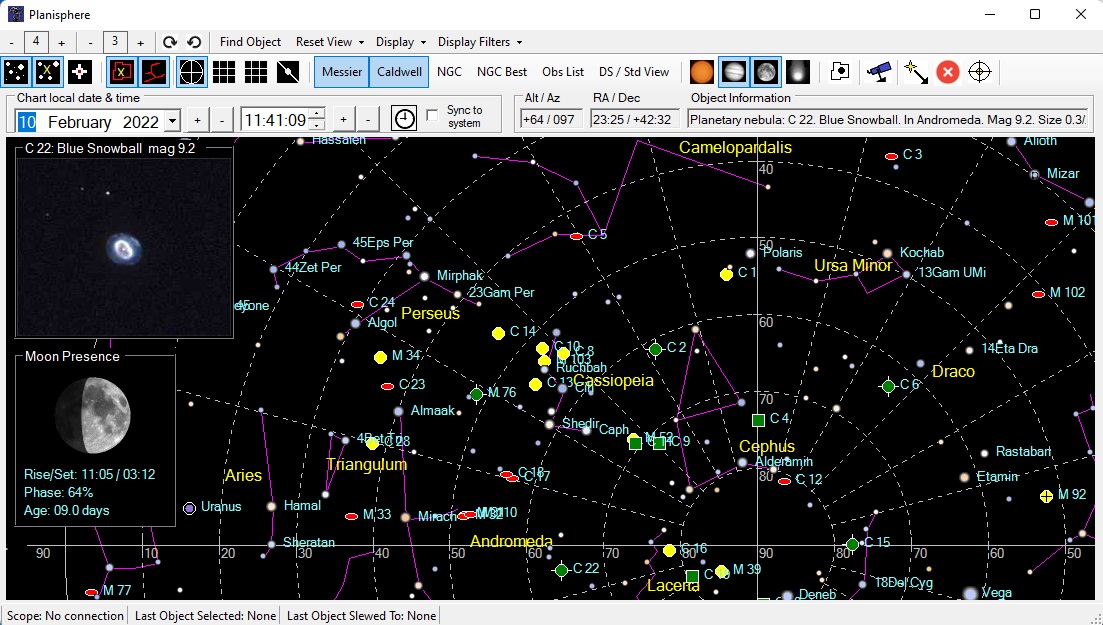This screenshot has height=625, width=1103.
Task: Toggle the Jupiter planets icon
Action: 734,72
